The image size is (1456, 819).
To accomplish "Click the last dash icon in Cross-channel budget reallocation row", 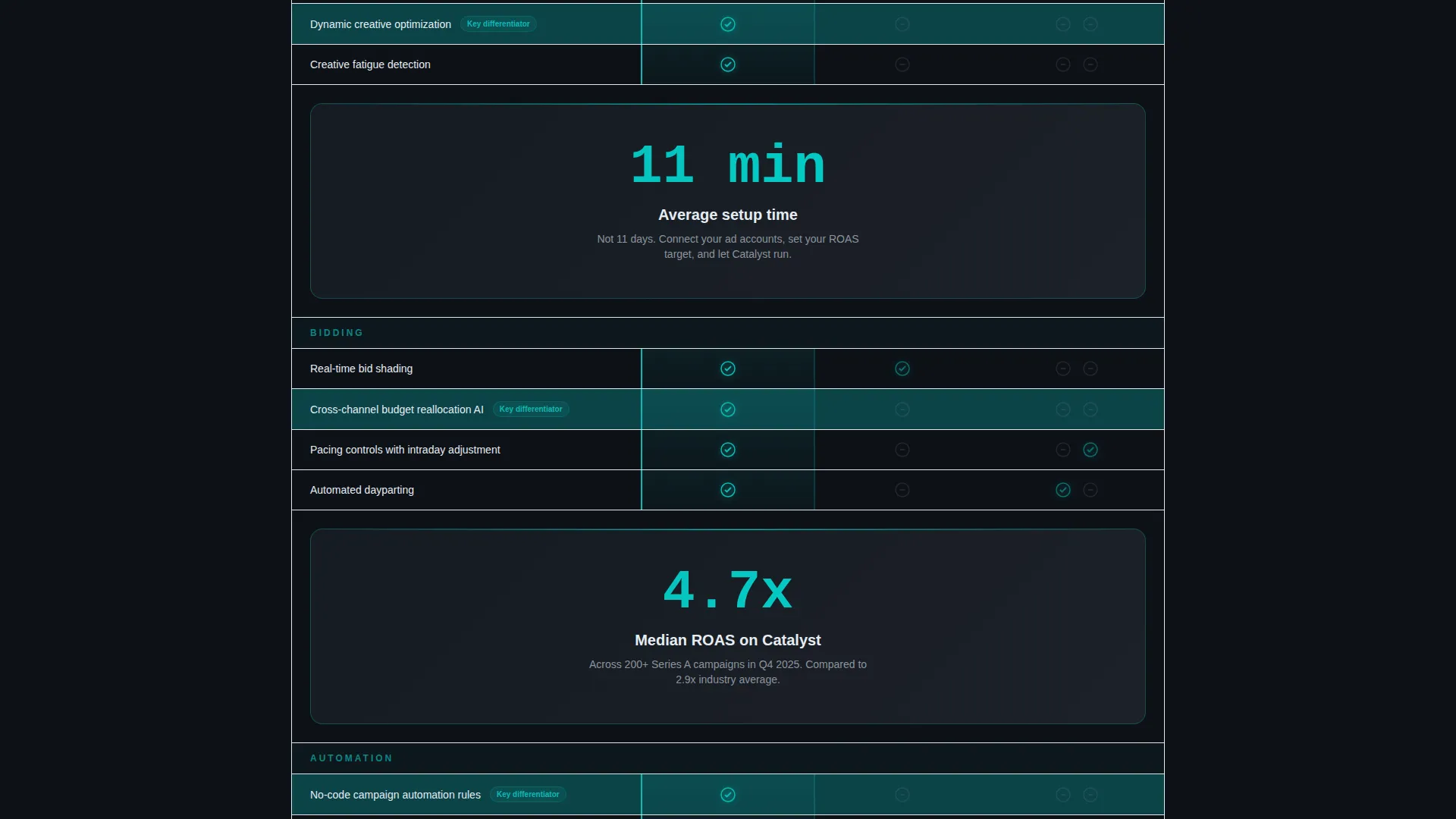I will click(x=1090, y=409).
